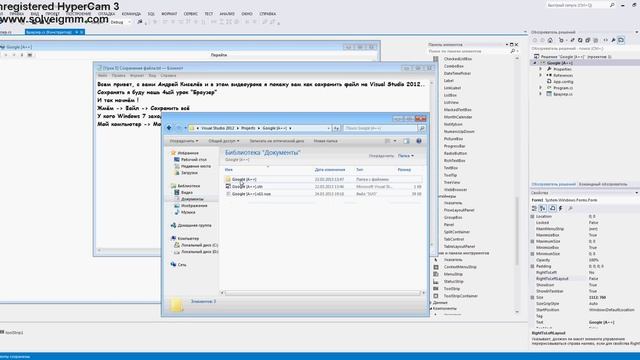The width and height of the screenshot is (640, 360).
Task: Click the Браузер.cs [Конструктор] document tab
Action: (x=55, y=32)
